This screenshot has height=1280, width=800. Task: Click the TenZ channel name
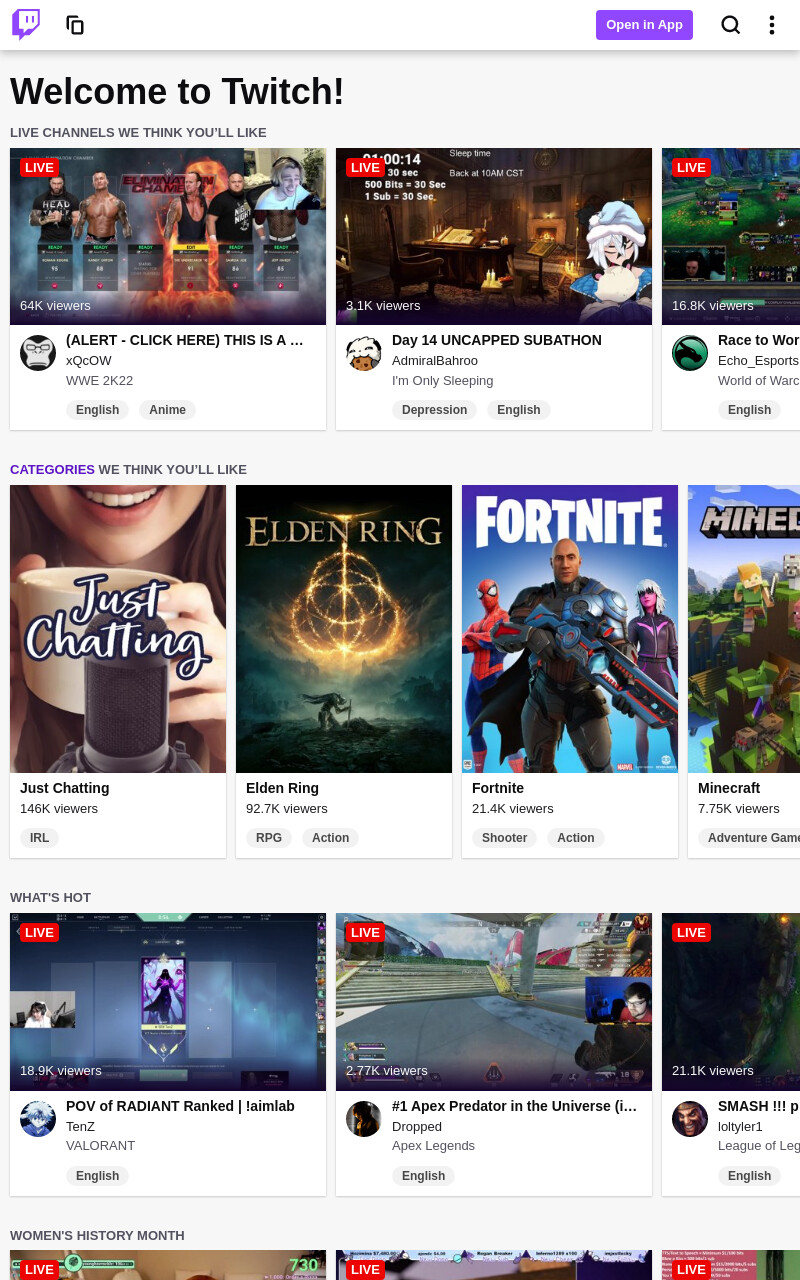coord(81,1126)
